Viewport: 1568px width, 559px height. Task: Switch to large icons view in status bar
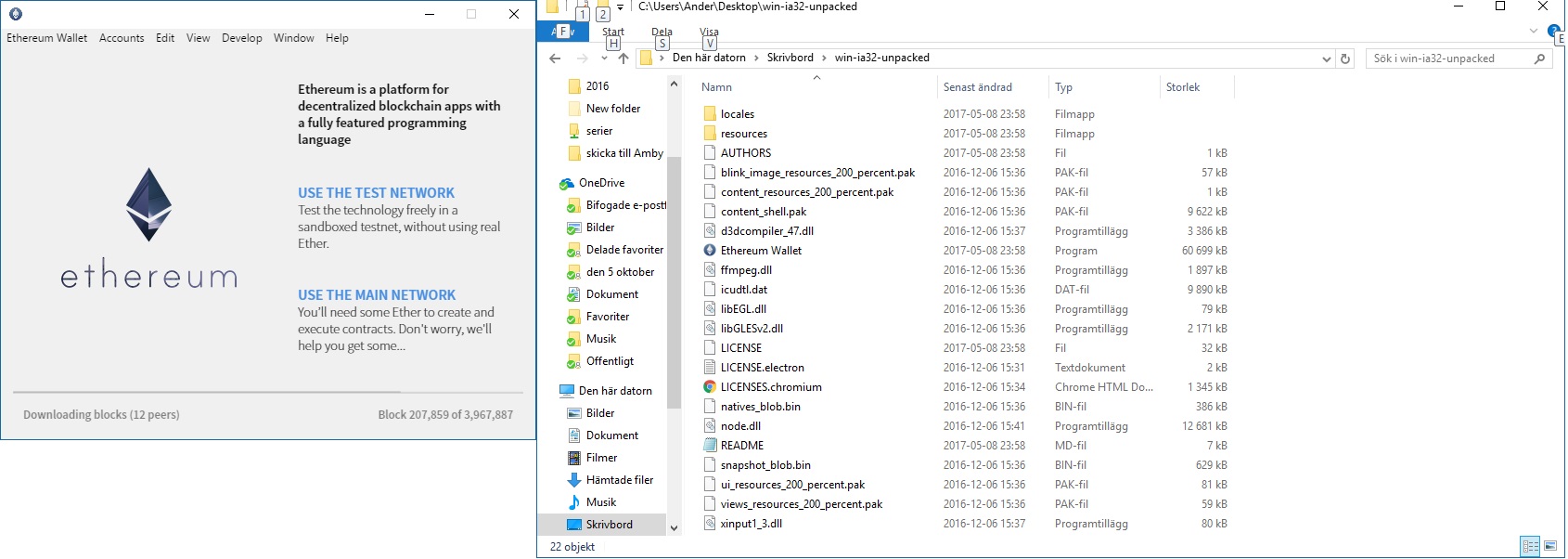pos(1550,546)
